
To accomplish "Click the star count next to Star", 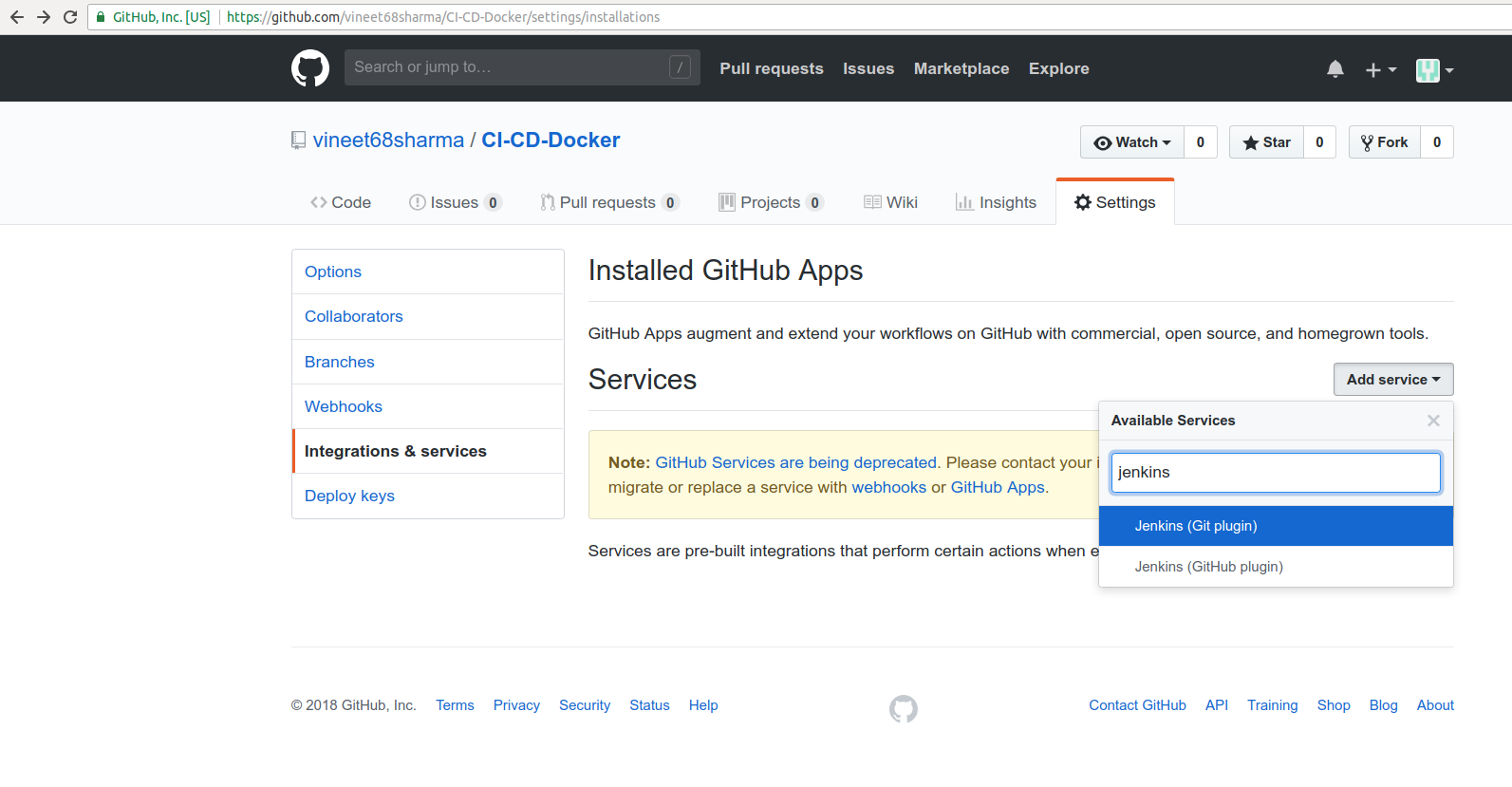I will [x=1319, y=142].
